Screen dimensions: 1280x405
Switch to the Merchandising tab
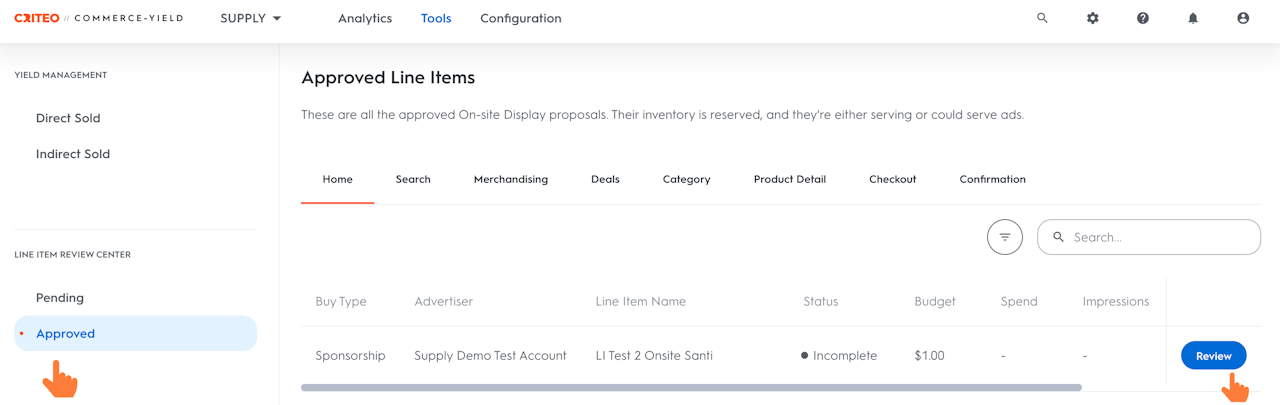tap(510, 179)
